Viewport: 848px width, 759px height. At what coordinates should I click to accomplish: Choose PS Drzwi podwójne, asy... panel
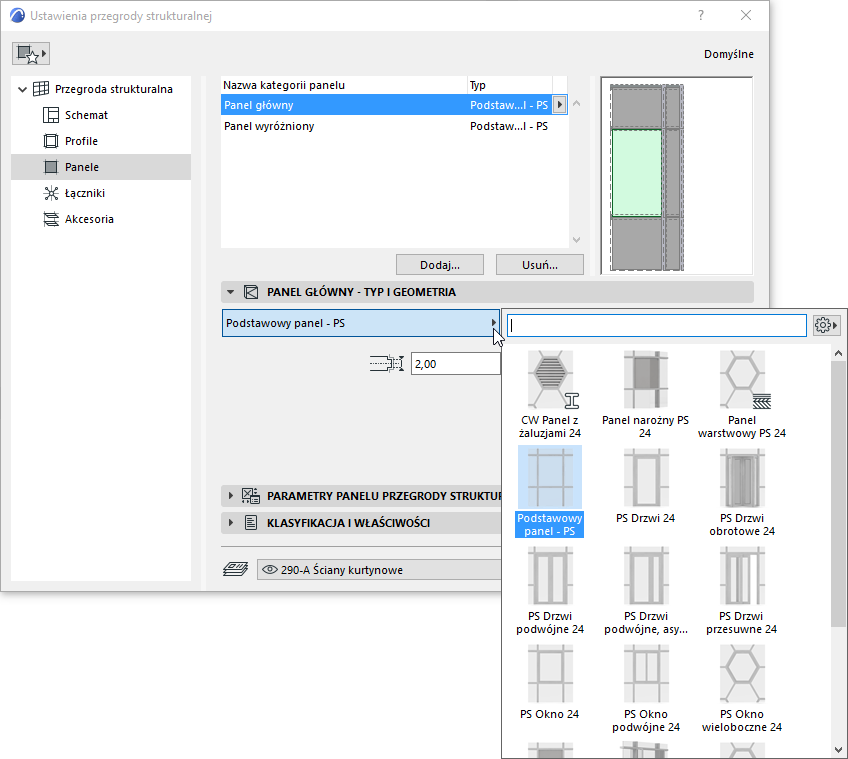(645, 591)
